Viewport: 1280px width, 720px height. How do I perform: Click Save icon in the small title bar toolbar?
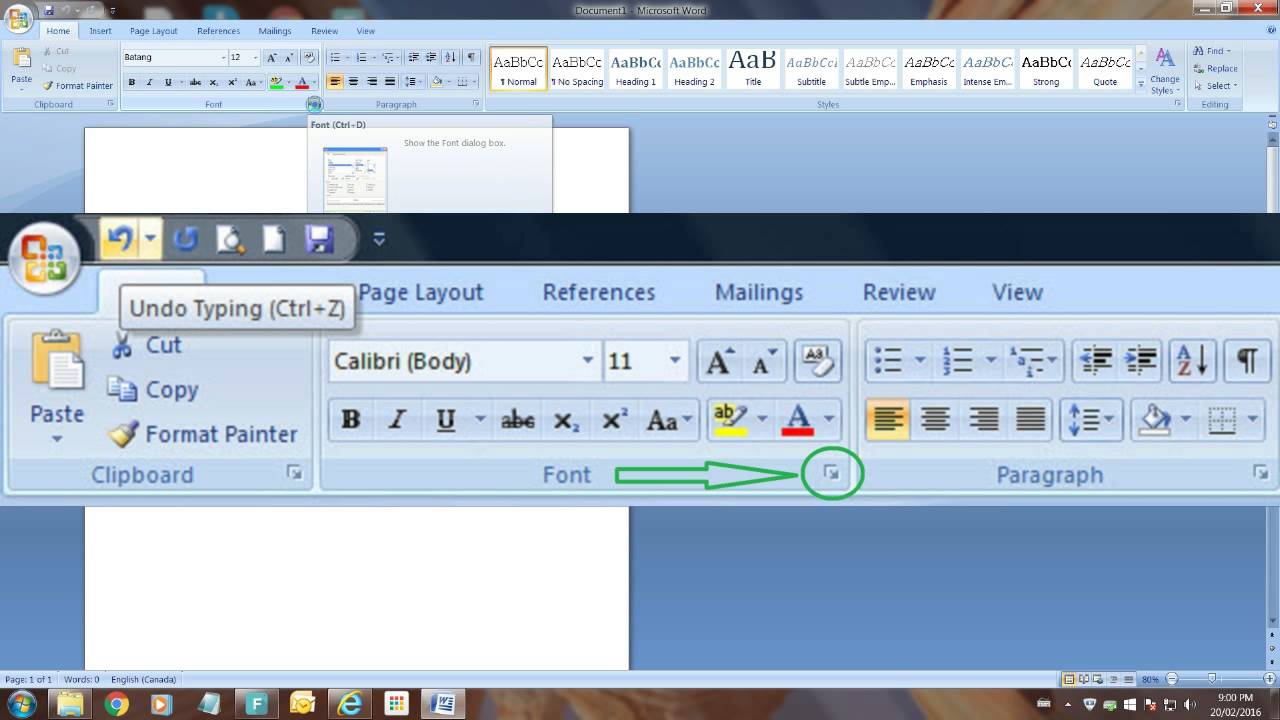[x=49, y=10]
